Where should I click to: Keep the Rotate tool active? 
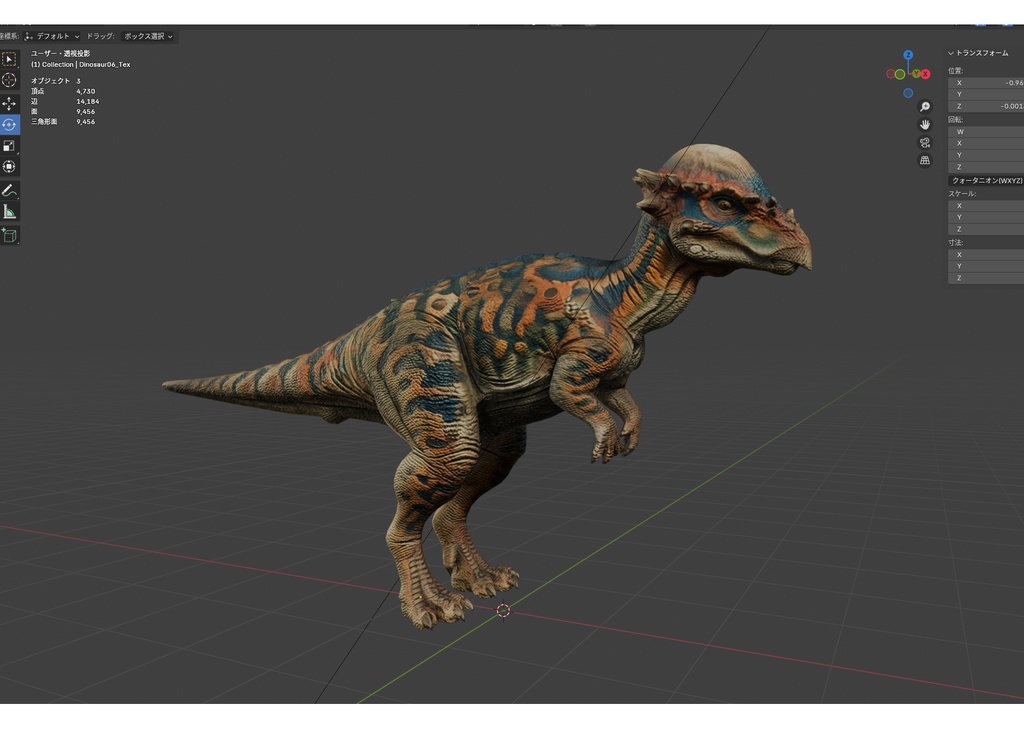[9, 122]
